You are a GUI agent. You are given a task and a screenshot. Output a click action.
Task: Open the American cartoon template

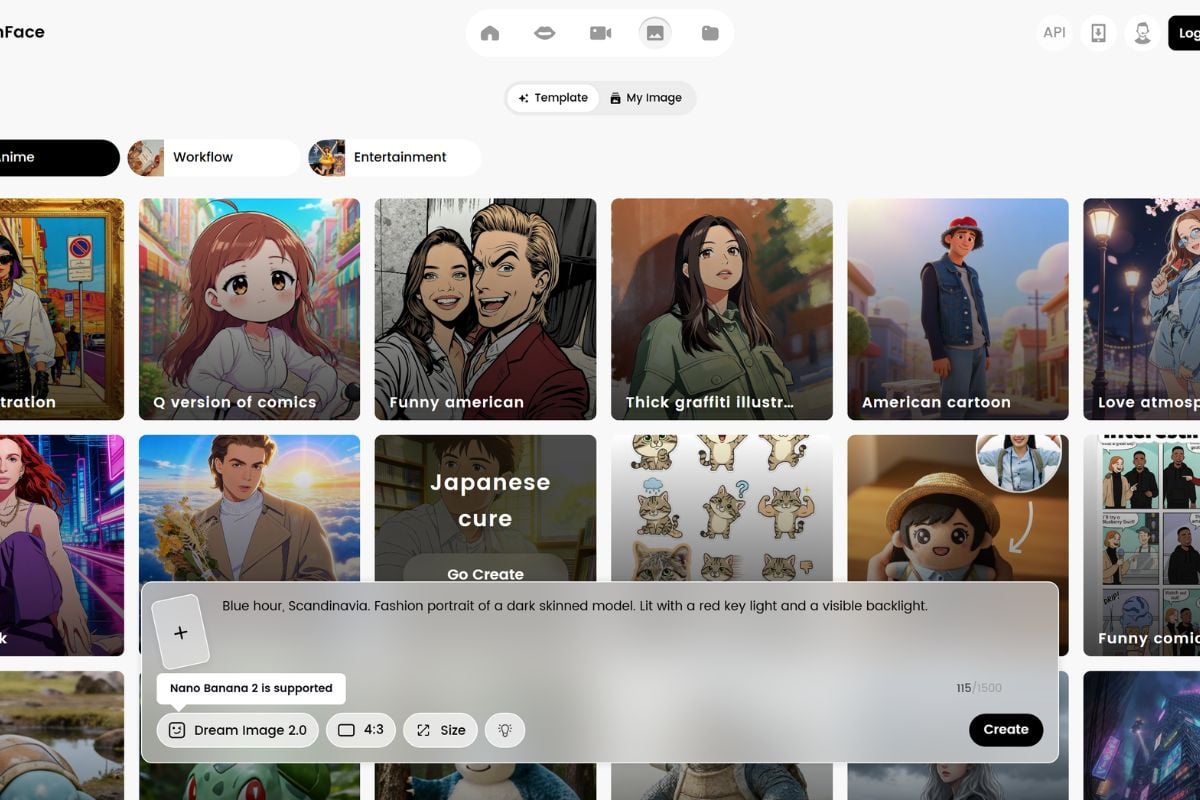click(x=957, y=309)
